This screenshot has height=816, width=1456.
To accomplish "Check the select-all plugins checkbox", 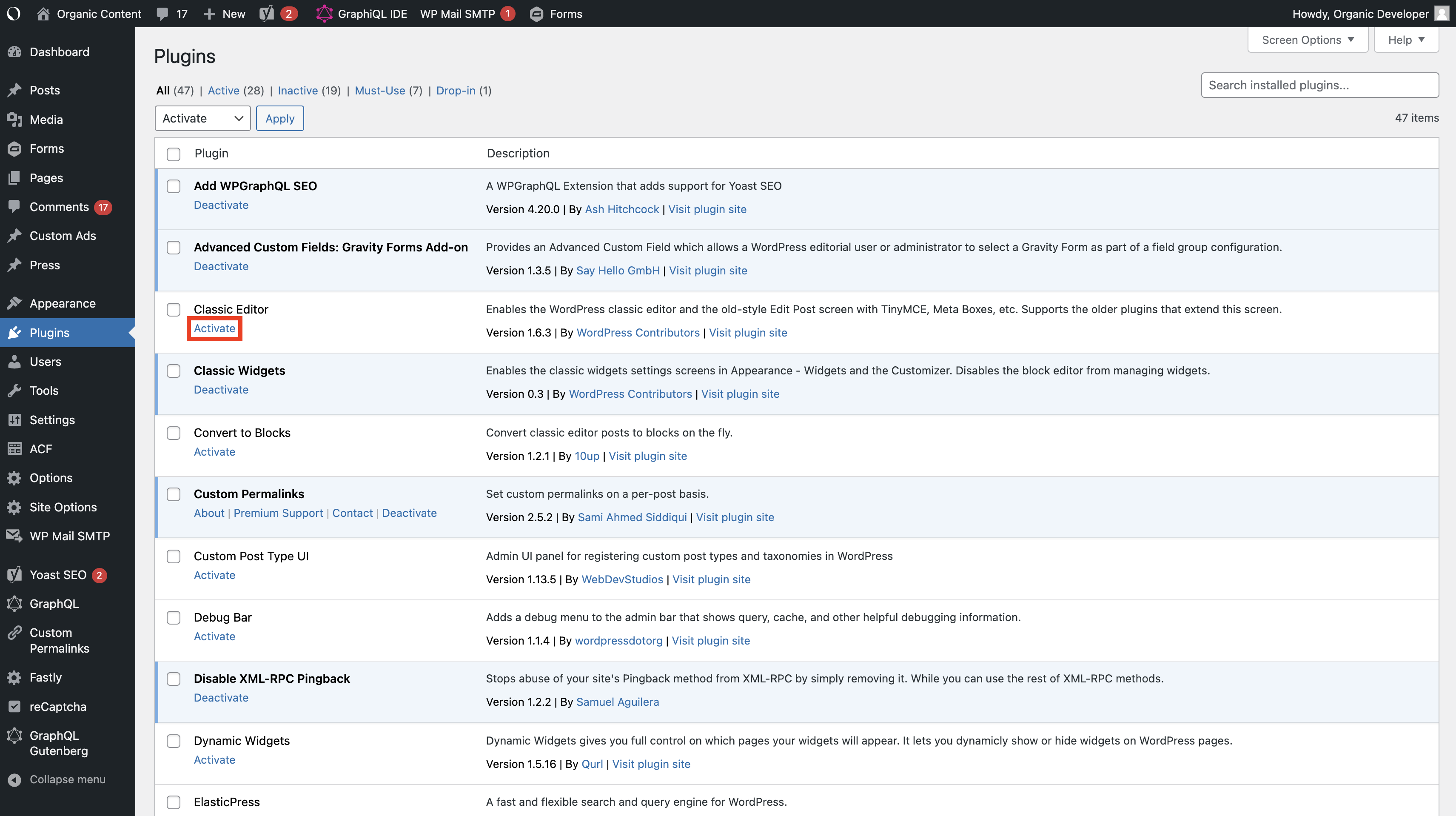I will point(174,153).
